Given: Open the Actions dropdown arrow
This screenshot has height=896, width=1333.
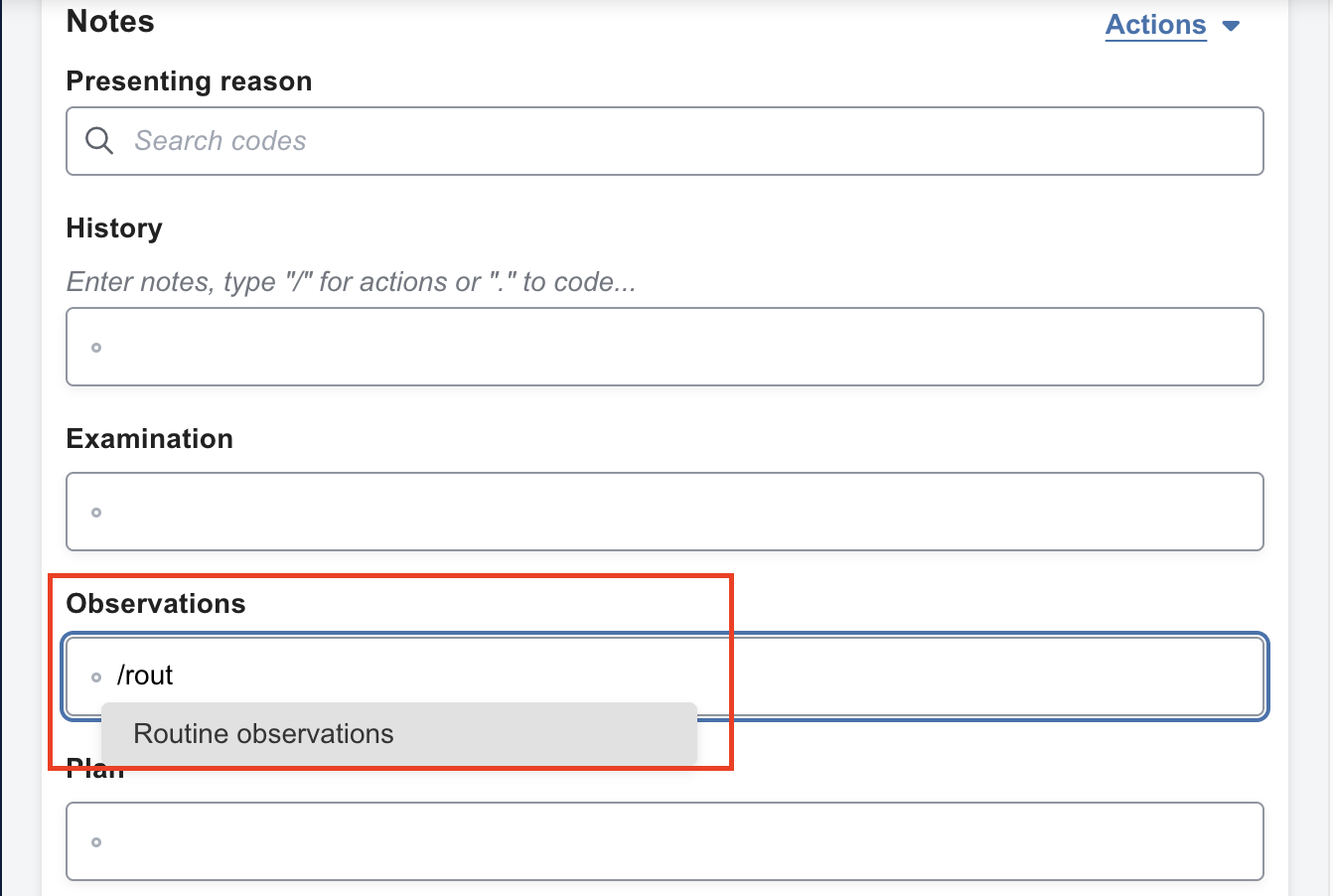Looking at the screenshot, I should [x=1232, y=26].
